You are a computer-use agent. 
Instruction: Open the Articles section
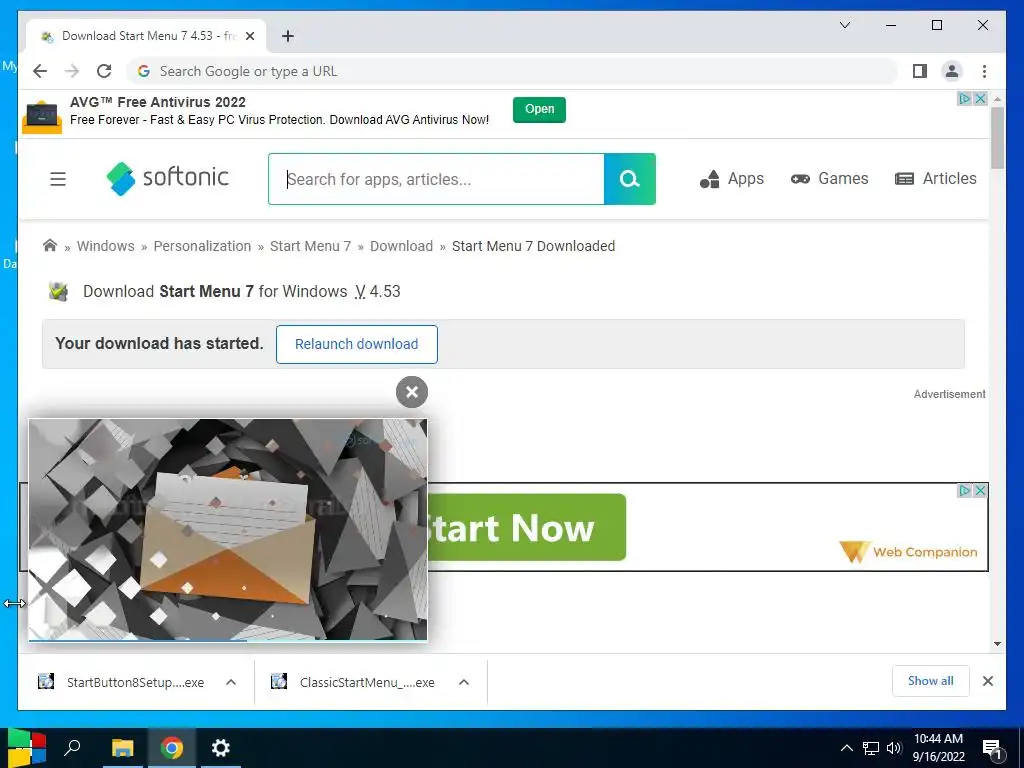pyautogui.click(x=935, y=178)
